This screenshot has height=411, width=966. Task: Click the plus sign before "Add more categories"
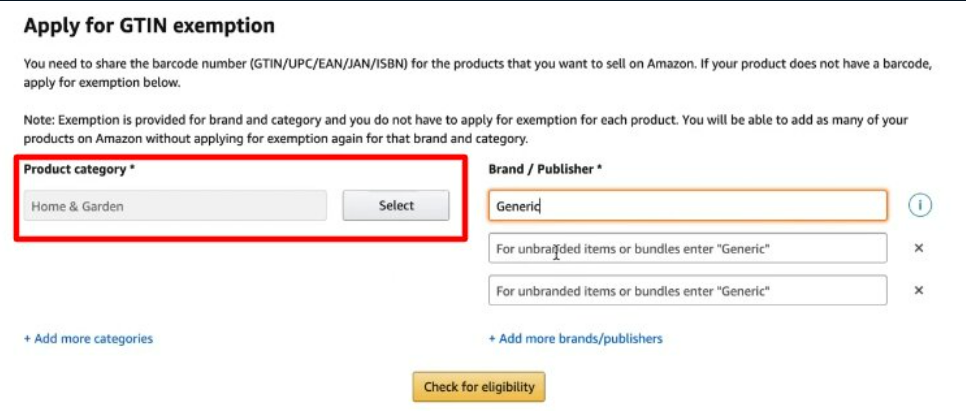pos(28,339)
